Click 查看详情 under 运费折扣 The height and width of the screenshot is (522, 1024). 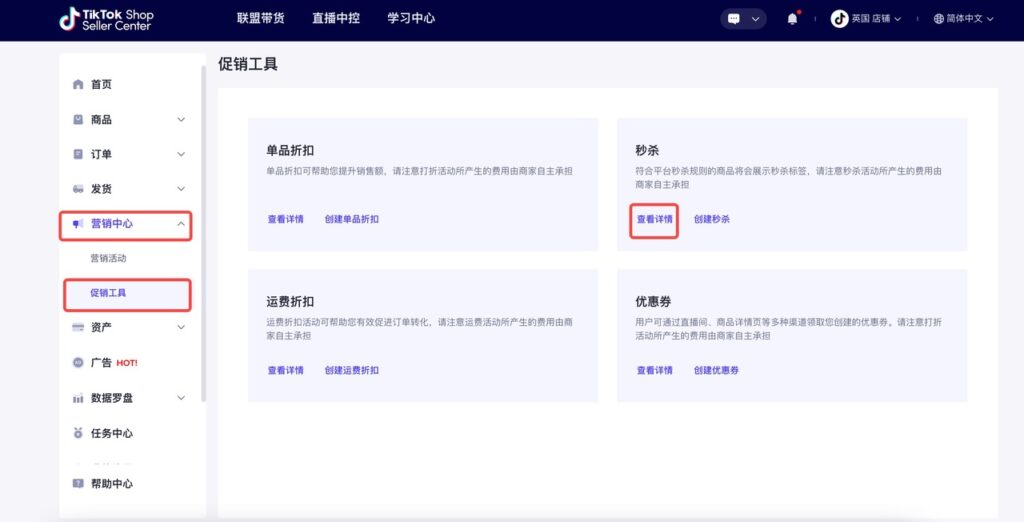coord(285,370)
